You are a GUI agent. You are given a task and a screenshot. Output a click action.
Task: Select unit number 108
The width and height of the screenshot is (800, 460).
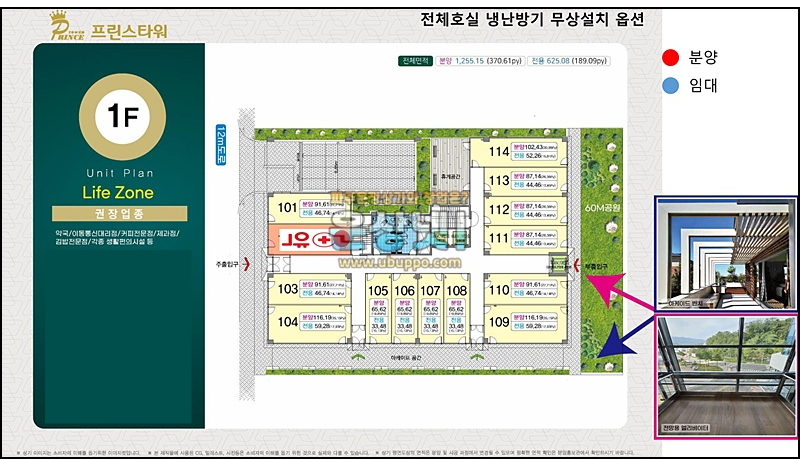coord(457,291)
